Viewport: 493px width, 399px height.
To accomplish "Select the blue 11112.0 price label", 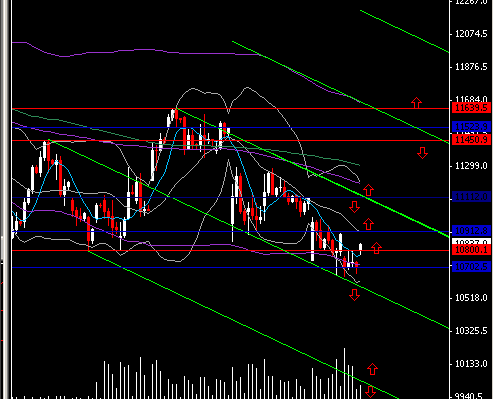I will click(x=471, y=197).
